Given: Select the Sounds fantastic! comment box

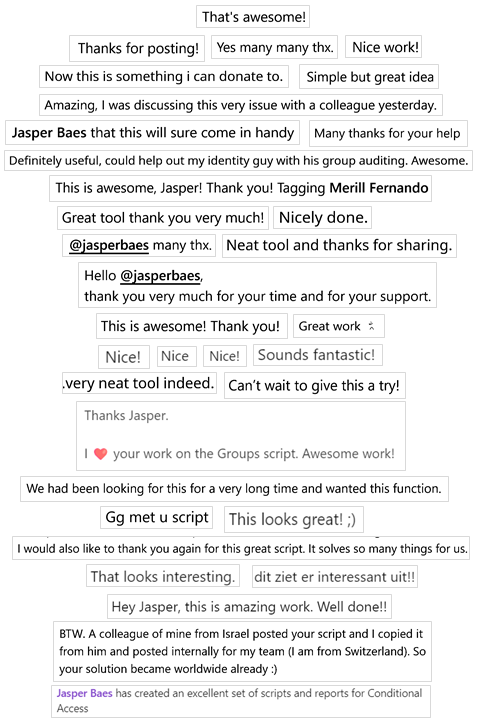Looking at the screenshot, I should click(318, 355).
